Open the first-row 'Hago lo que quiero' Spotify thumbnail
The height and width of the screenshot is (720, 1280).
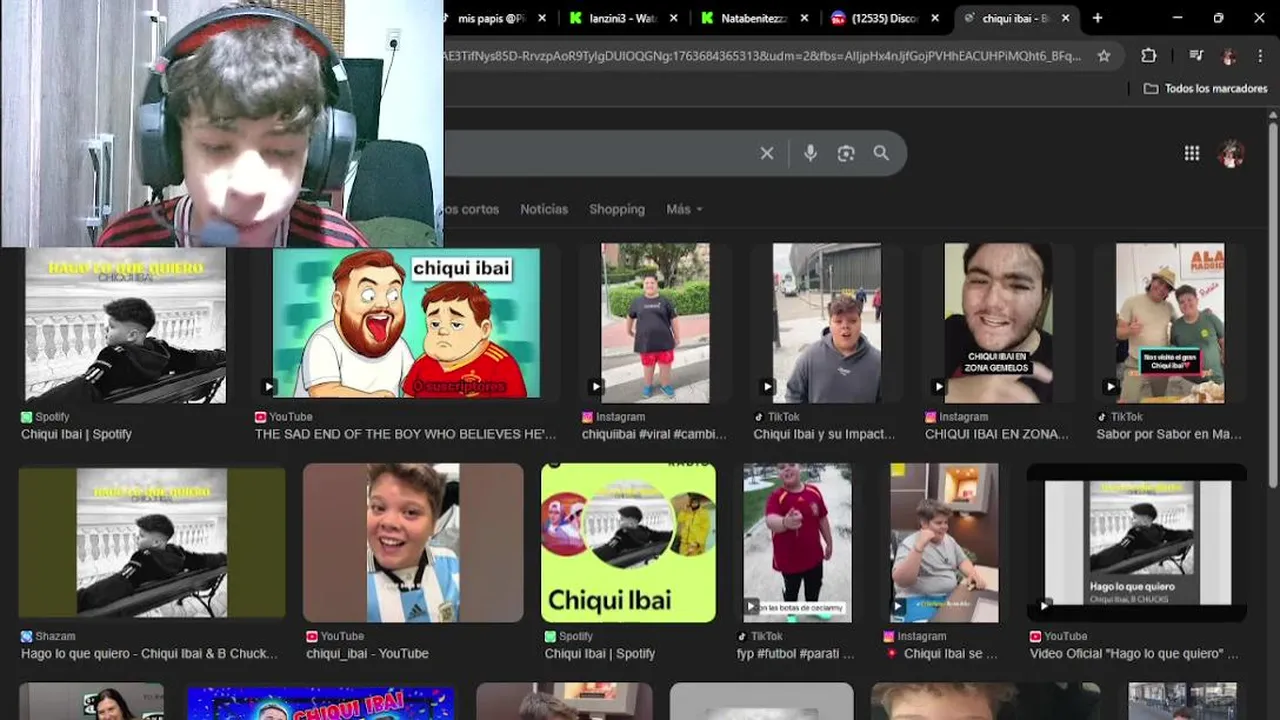[124, 325]
